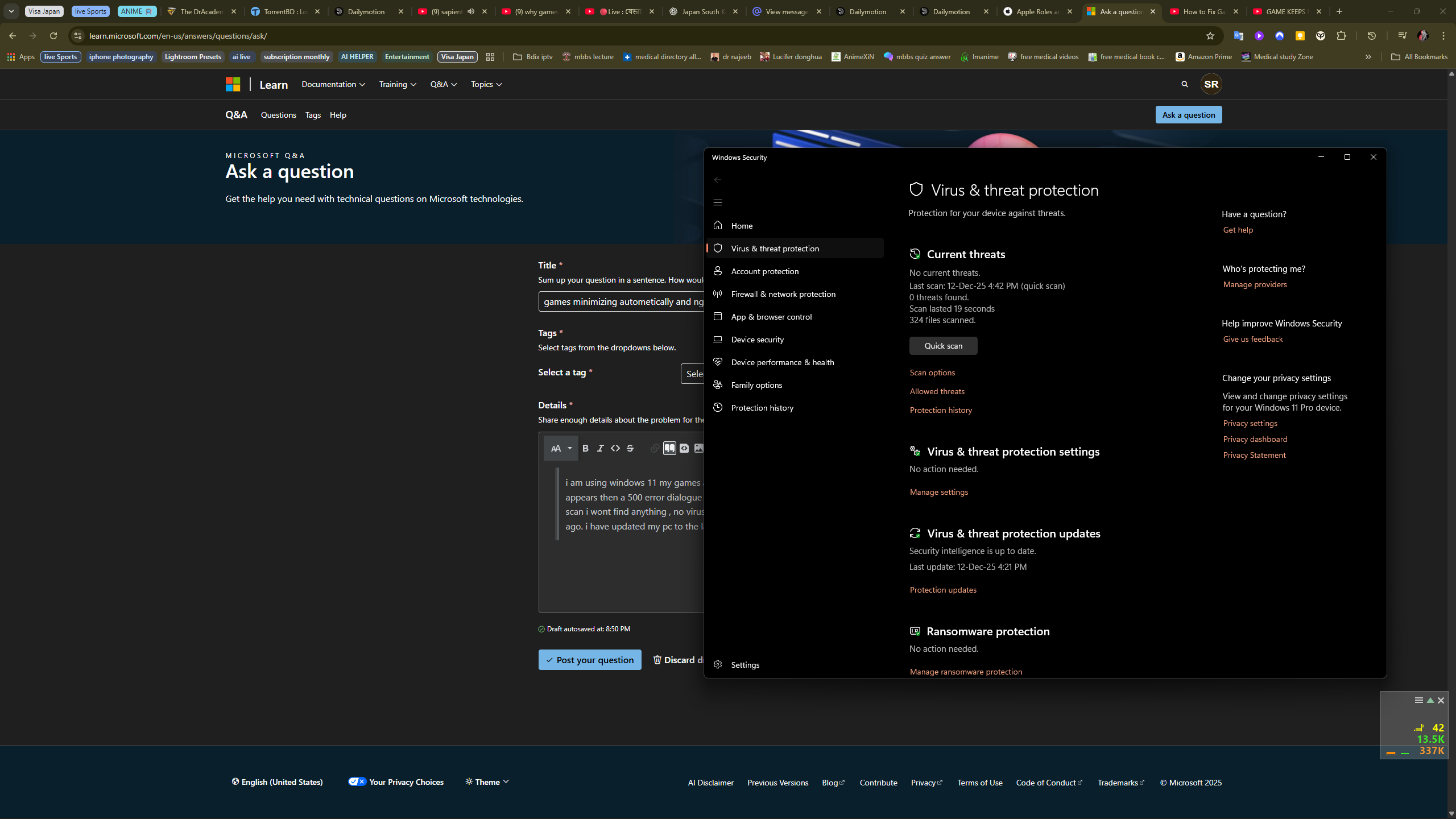Viewport: 1456px width, 819px height.
Task: Bookmark this page with the star icon
Action: (1210, 36)
